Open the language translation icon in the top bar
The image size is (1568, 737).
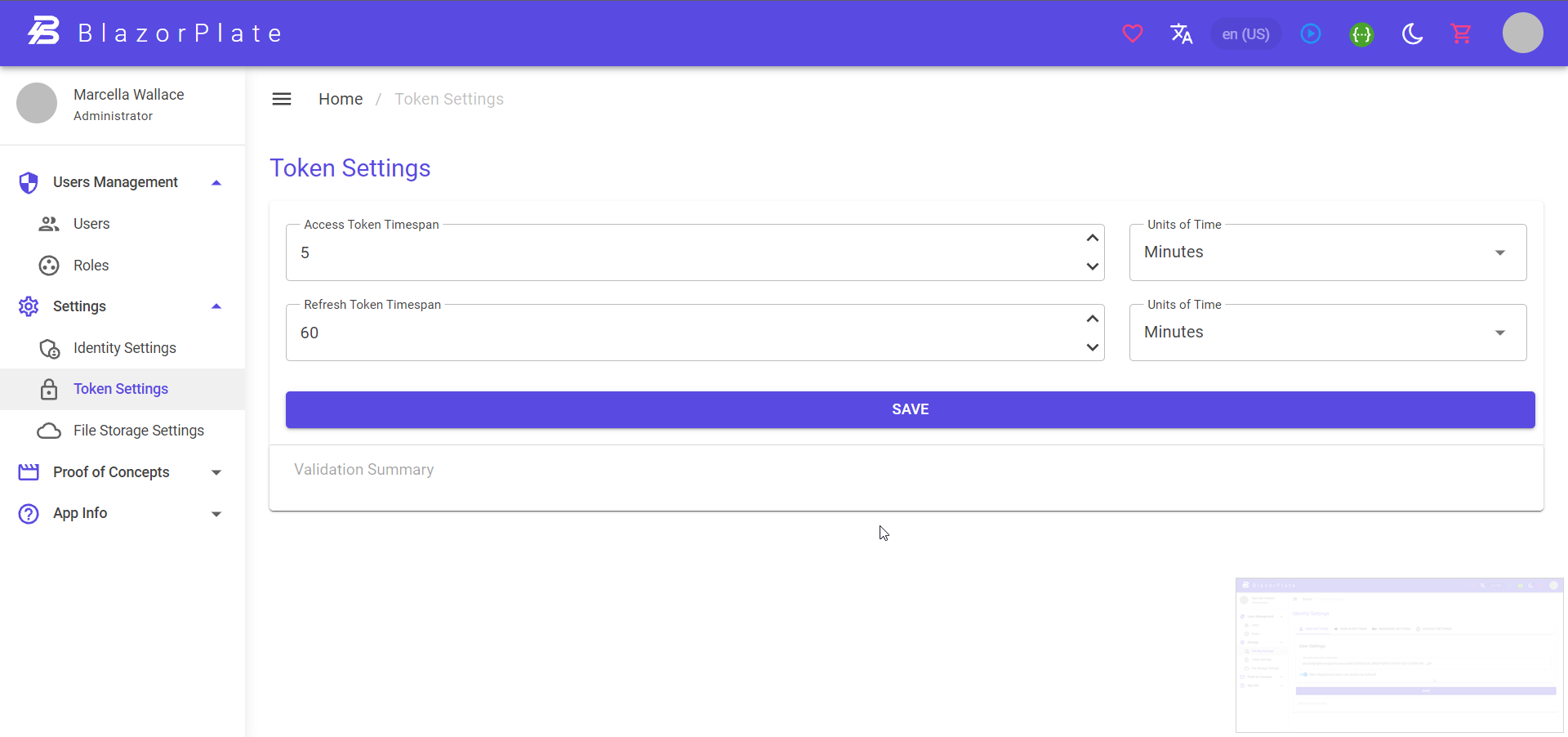(1182, 33)
